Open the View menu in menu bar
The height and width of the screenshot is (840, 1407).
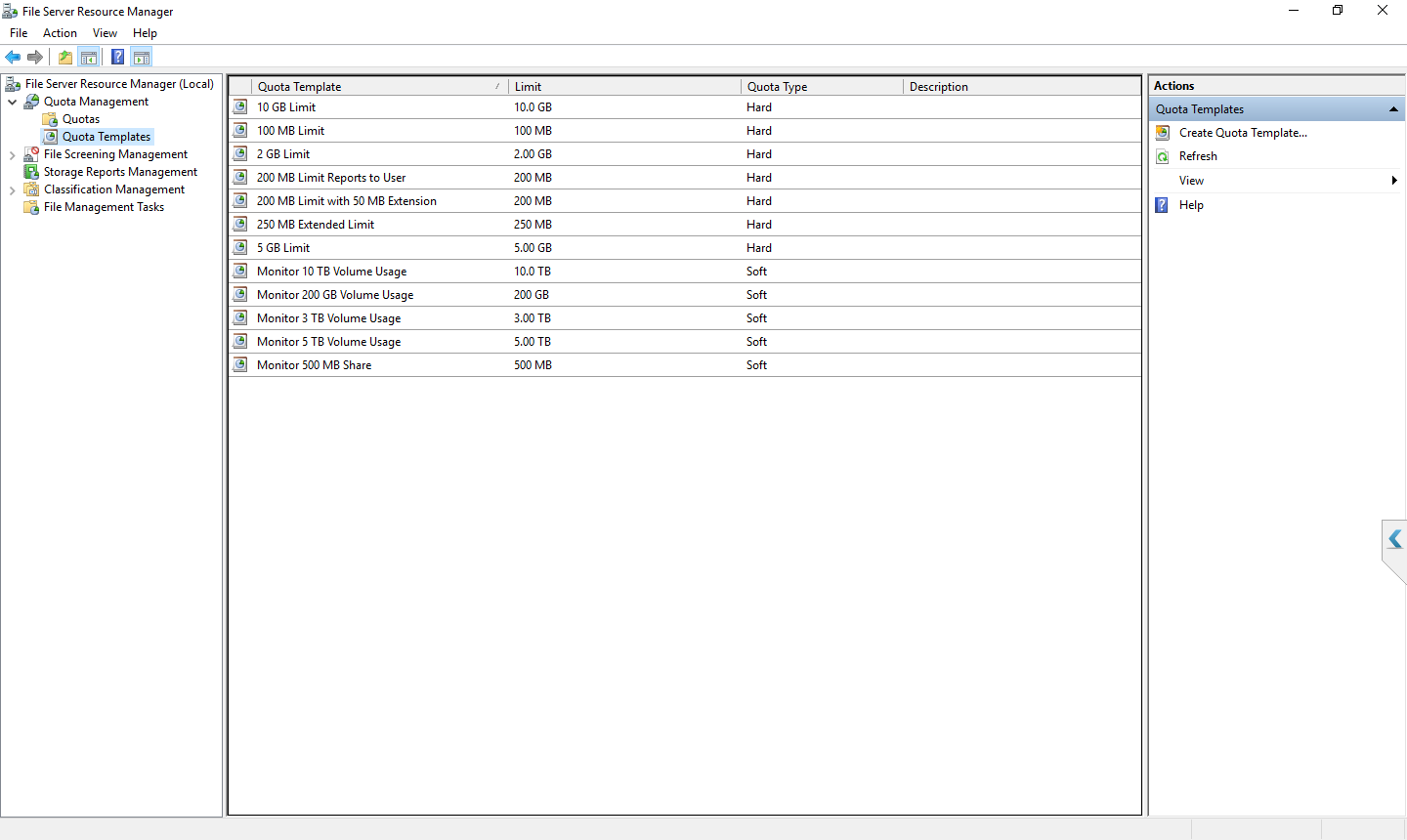point(105,33)
